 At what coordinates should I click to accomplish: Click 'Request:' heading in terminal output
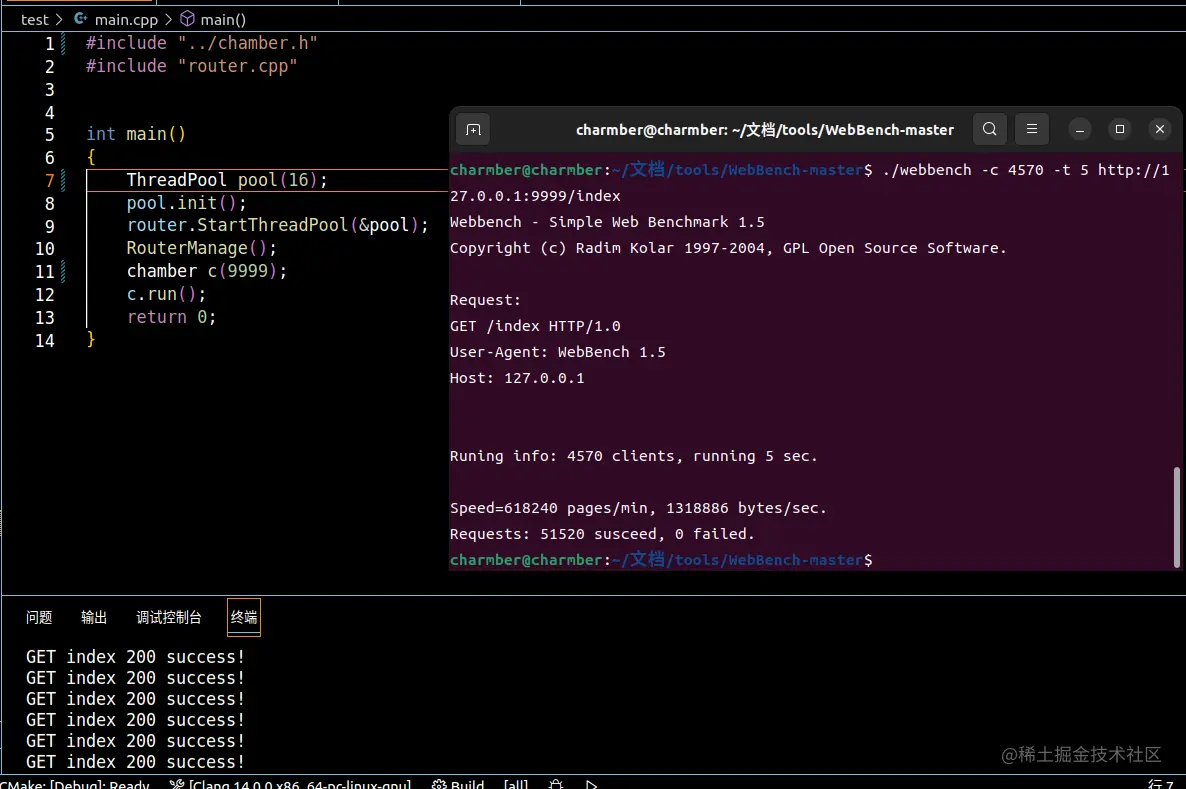(485, 300)
